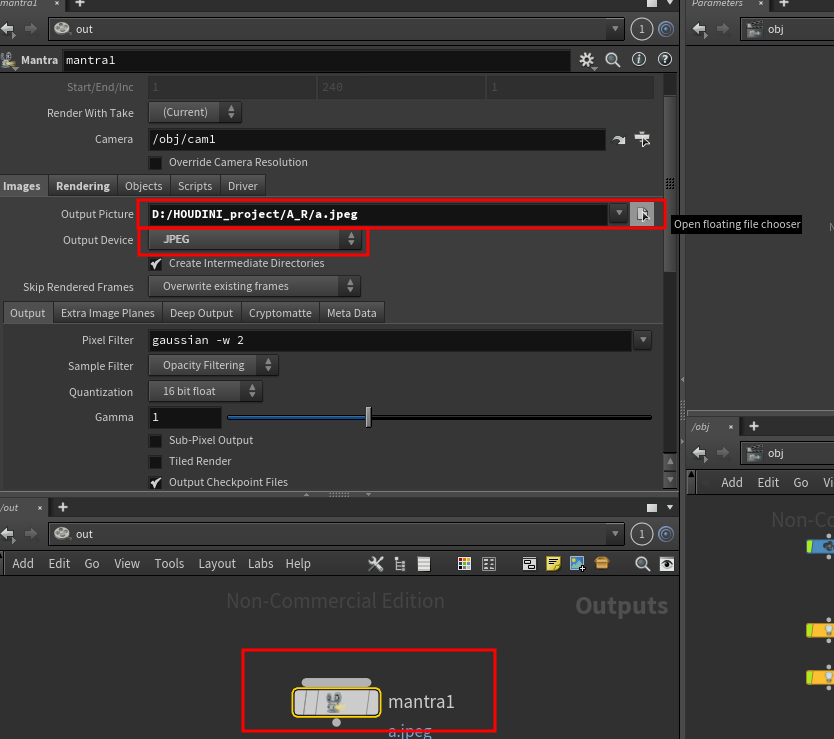Add a sticky note with the toolbar icon

pyautogui.click(x=553, y=564)
